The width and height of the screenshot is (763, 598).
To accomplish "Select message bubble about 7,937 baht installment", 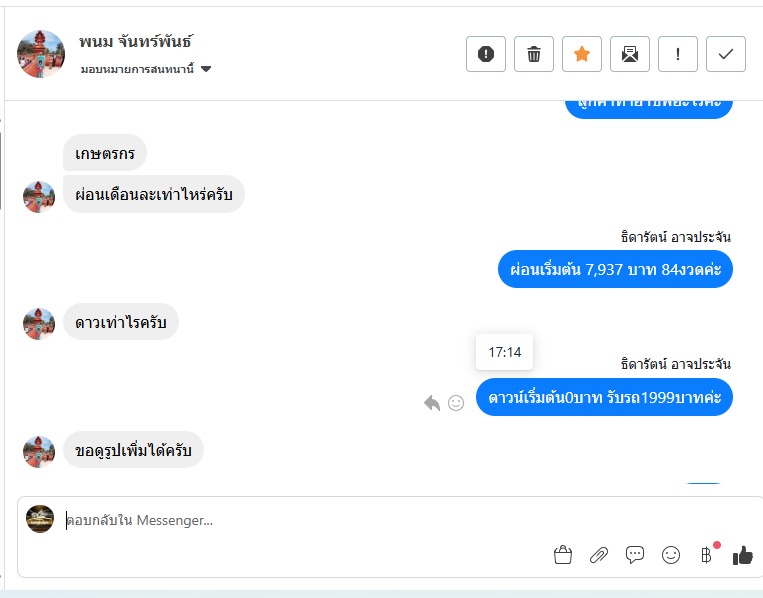I will point(615,269).
